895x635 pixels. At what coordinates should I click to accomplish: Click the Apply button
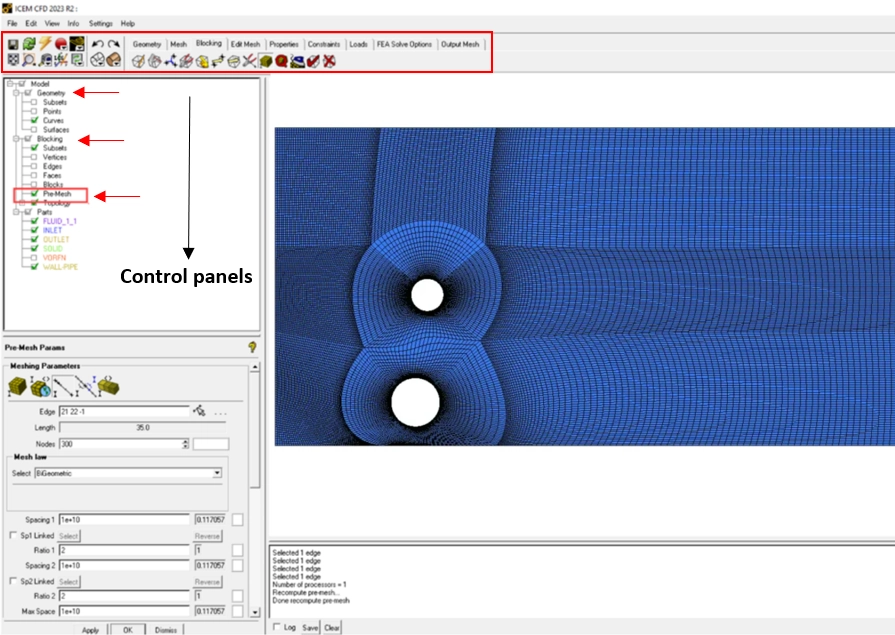90,629
